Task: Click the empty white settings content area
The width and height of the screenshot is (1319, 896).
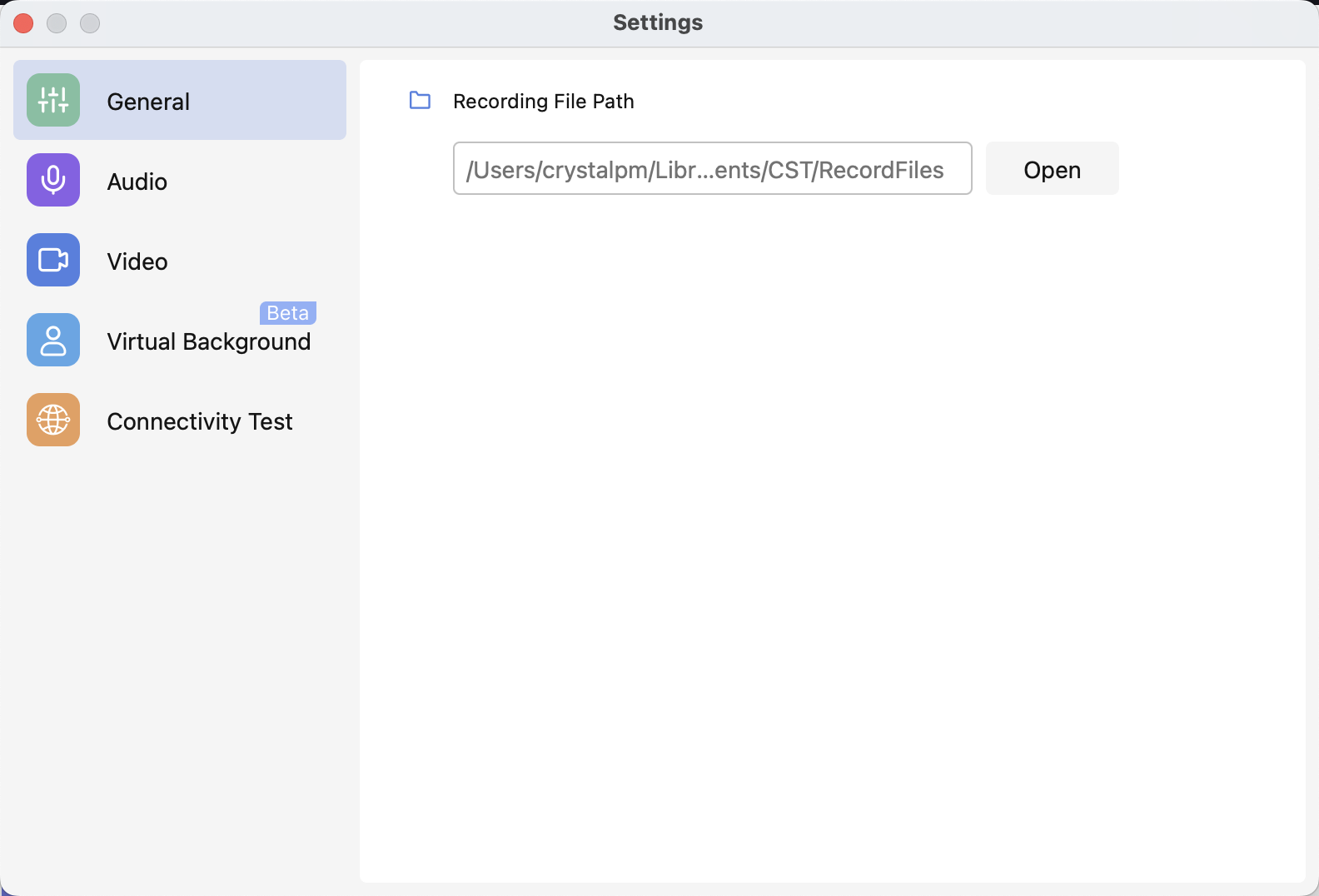Action: (833, 541)
